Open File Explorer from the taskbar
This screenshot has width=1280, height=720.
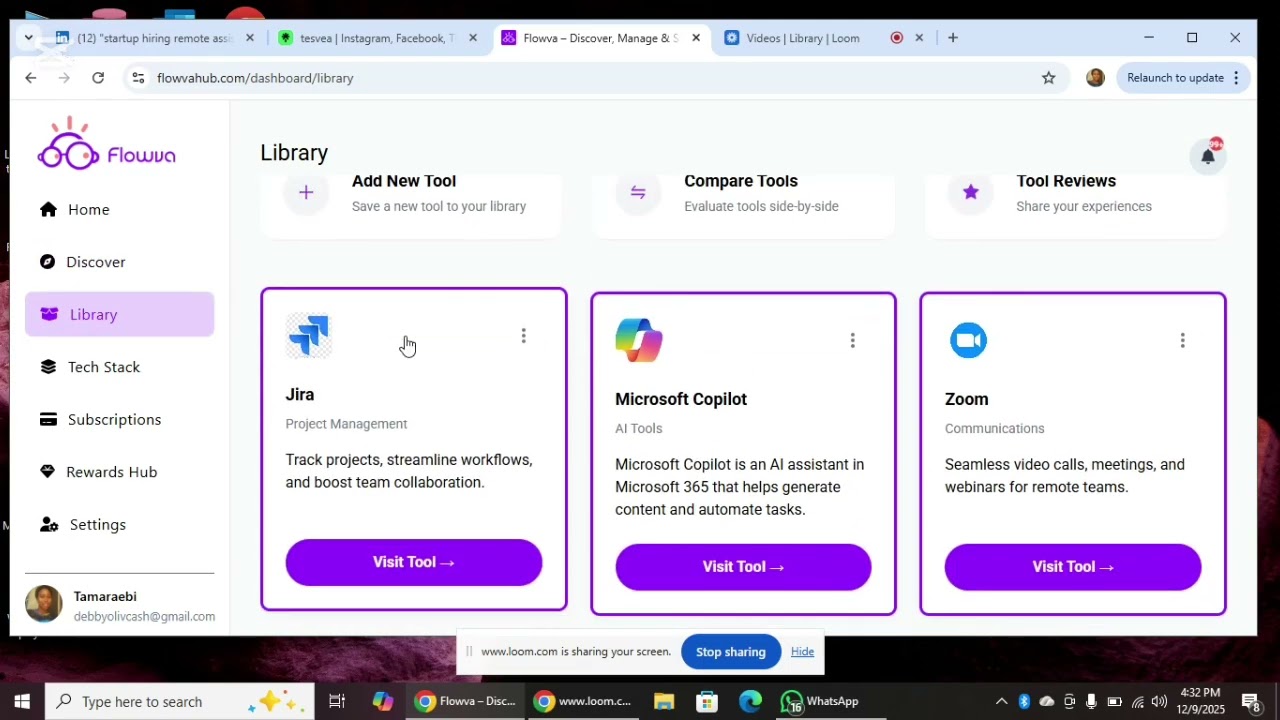[664, 701]
